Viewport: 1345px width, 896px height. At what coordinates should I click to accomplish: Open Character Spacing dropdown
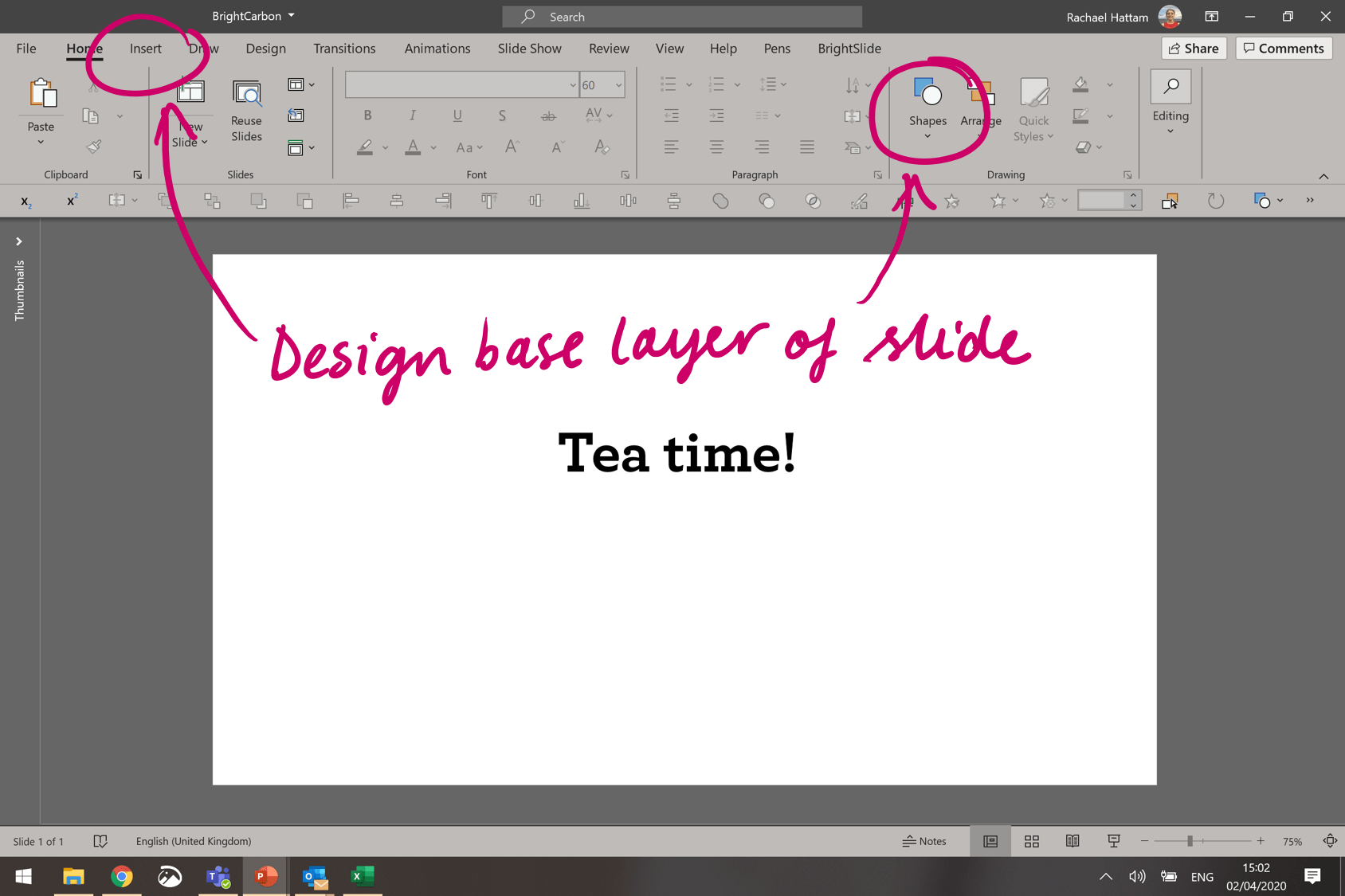(598, 115)
